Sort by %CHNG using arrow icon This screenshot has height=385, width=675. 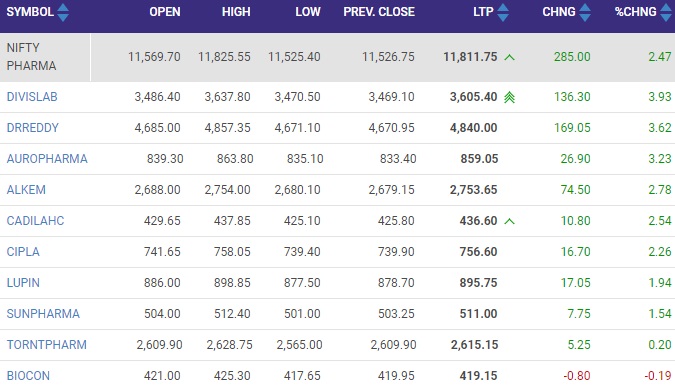[666, 12]
